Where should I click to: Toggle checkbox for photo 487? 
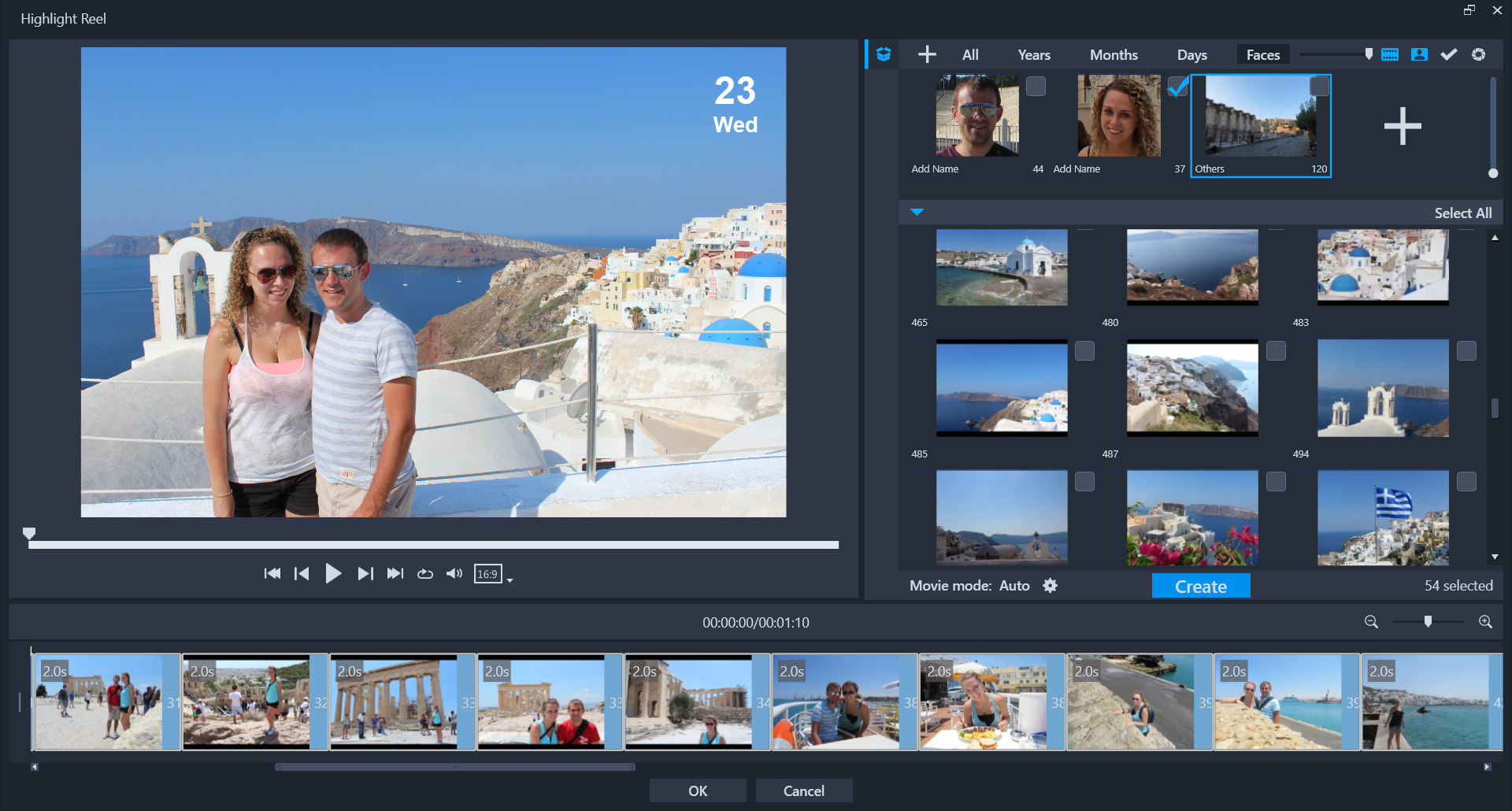coord(1276,350)
